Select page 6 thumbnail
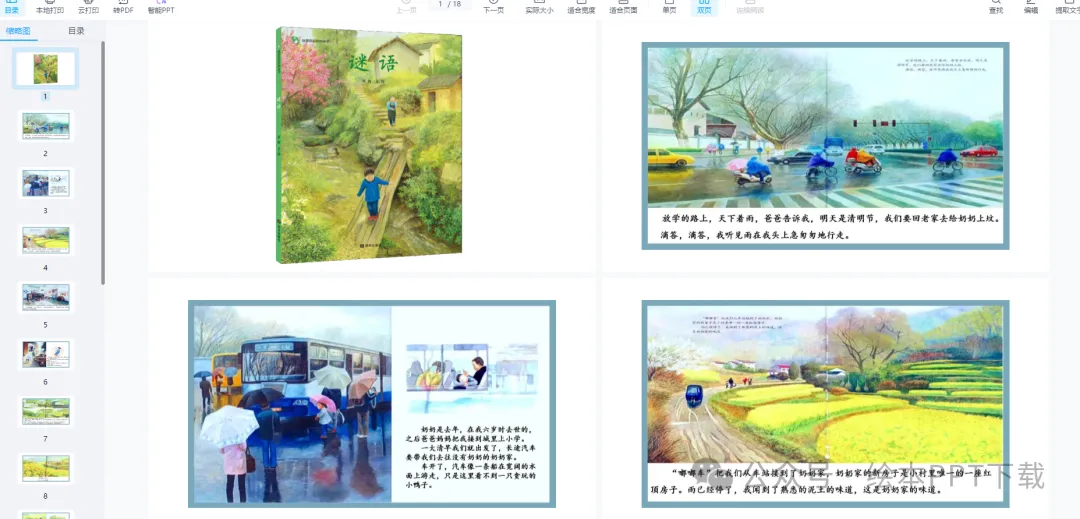The width and height of the screenshot is (1080, 519). click(45, 354)
